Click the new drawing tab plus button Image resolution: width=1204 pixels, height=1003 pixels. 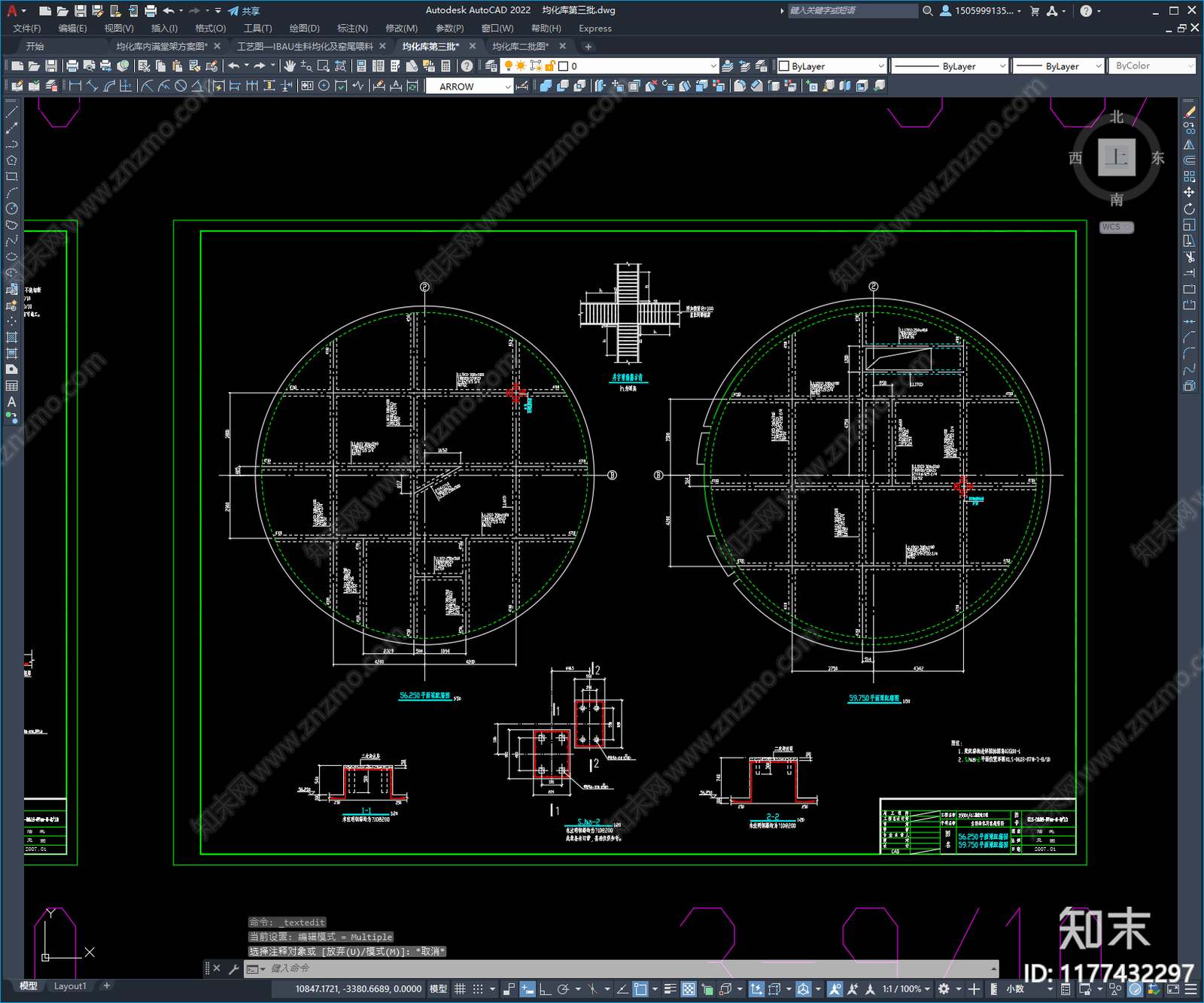click(588, 47)
